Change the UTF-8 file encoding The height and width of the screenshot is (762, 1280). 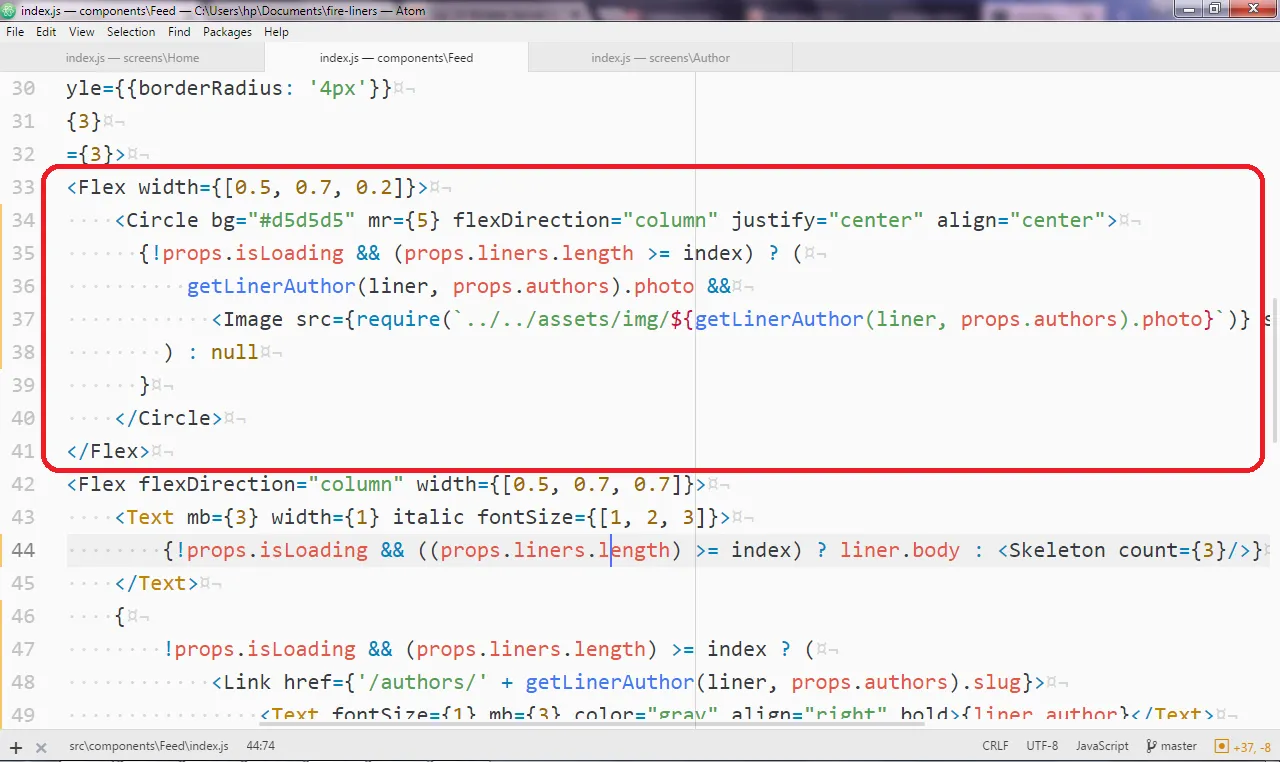pyautogui.click(x=1041, y=746)
